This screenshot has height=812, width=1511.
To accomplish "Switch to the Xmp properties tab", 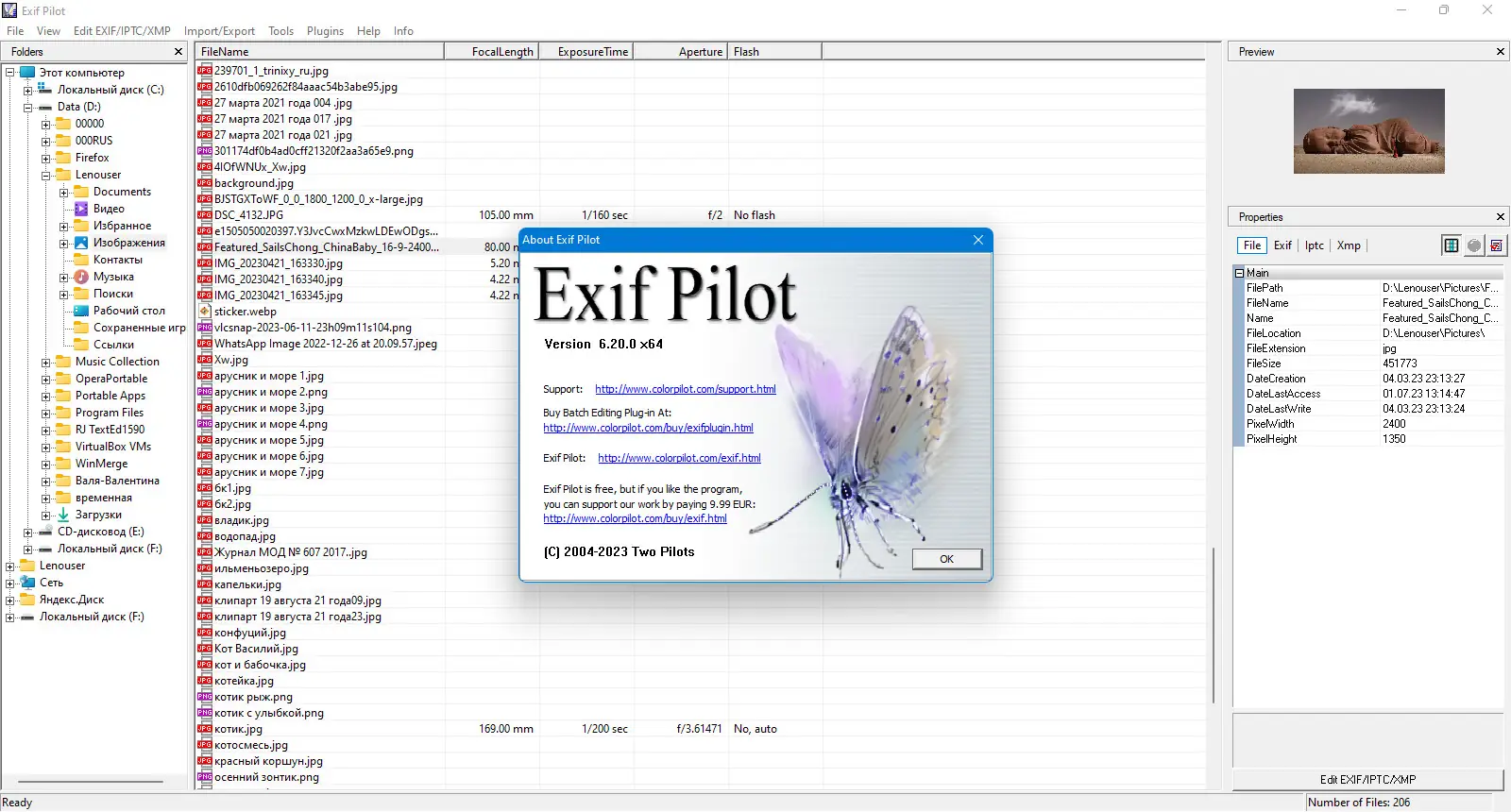I will 1349,245.
